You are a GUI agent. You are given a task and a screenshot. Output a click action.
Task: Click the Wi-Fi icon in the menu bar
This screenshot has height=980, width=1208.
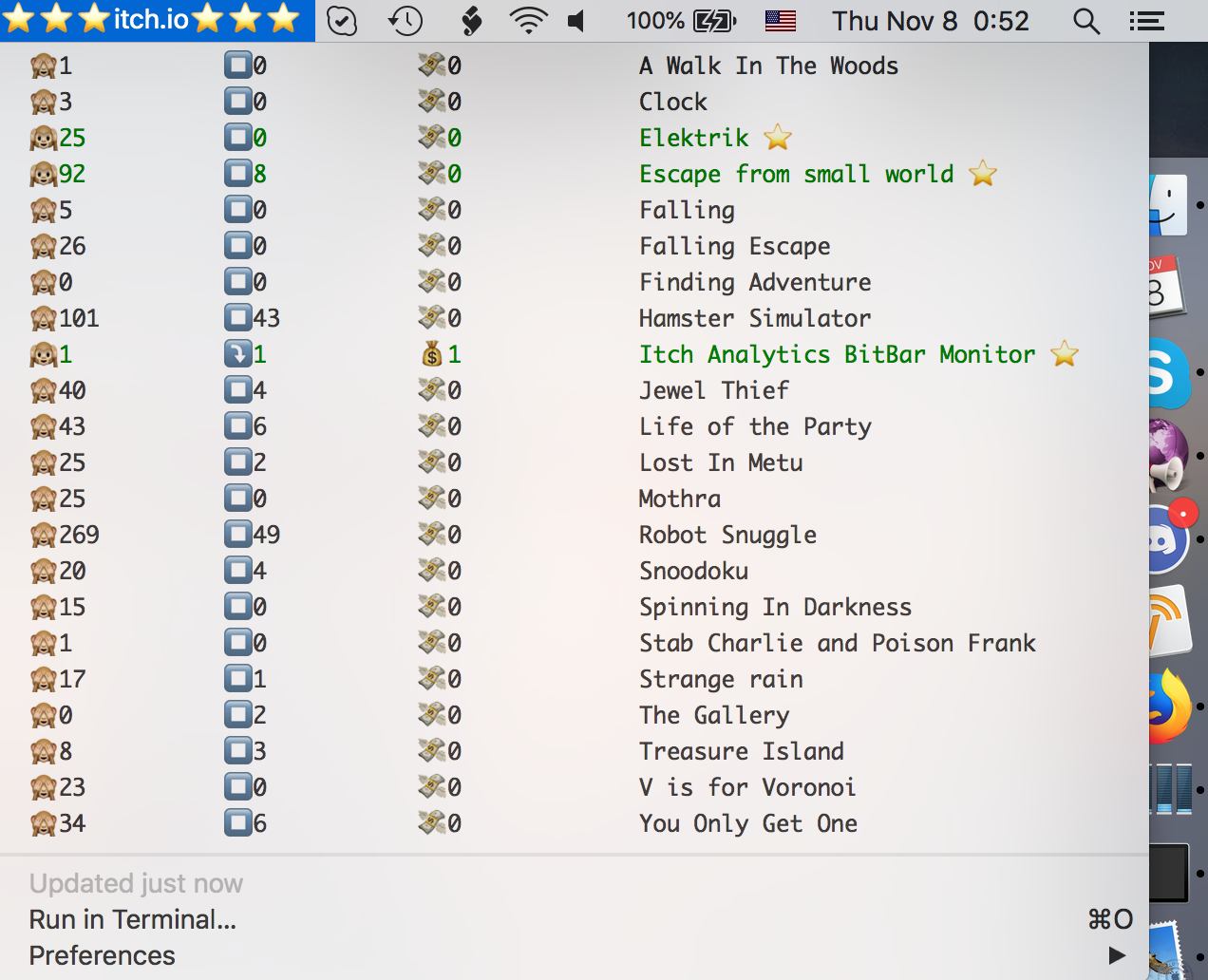[x=529, y=20]
